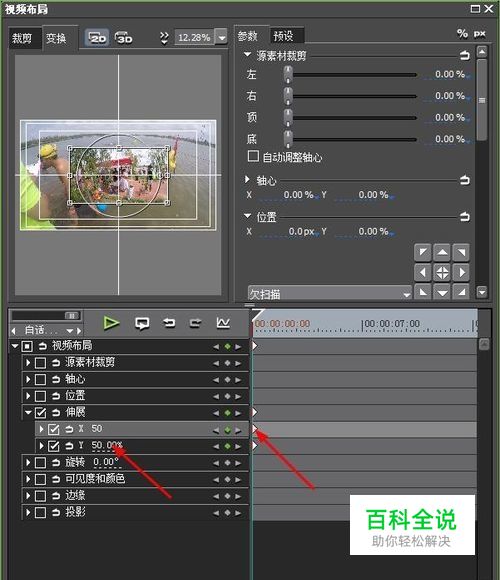Reset 源素材裁剪 parameters in right panel header

pos(464,55)
